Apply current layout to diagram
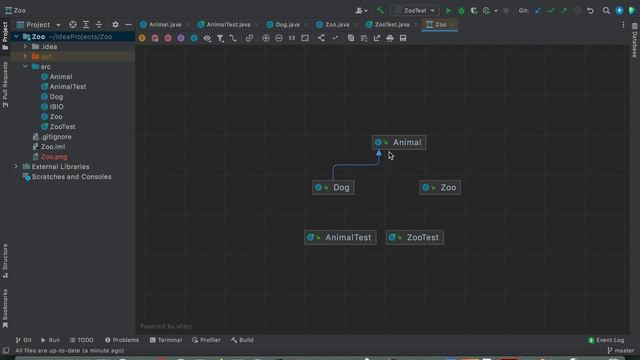 [x=321, y=38]
